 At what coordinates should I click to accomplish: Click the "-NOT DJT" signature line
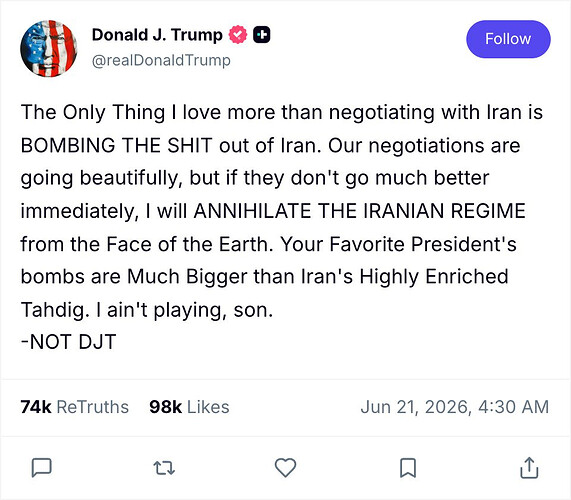[68, 342]
